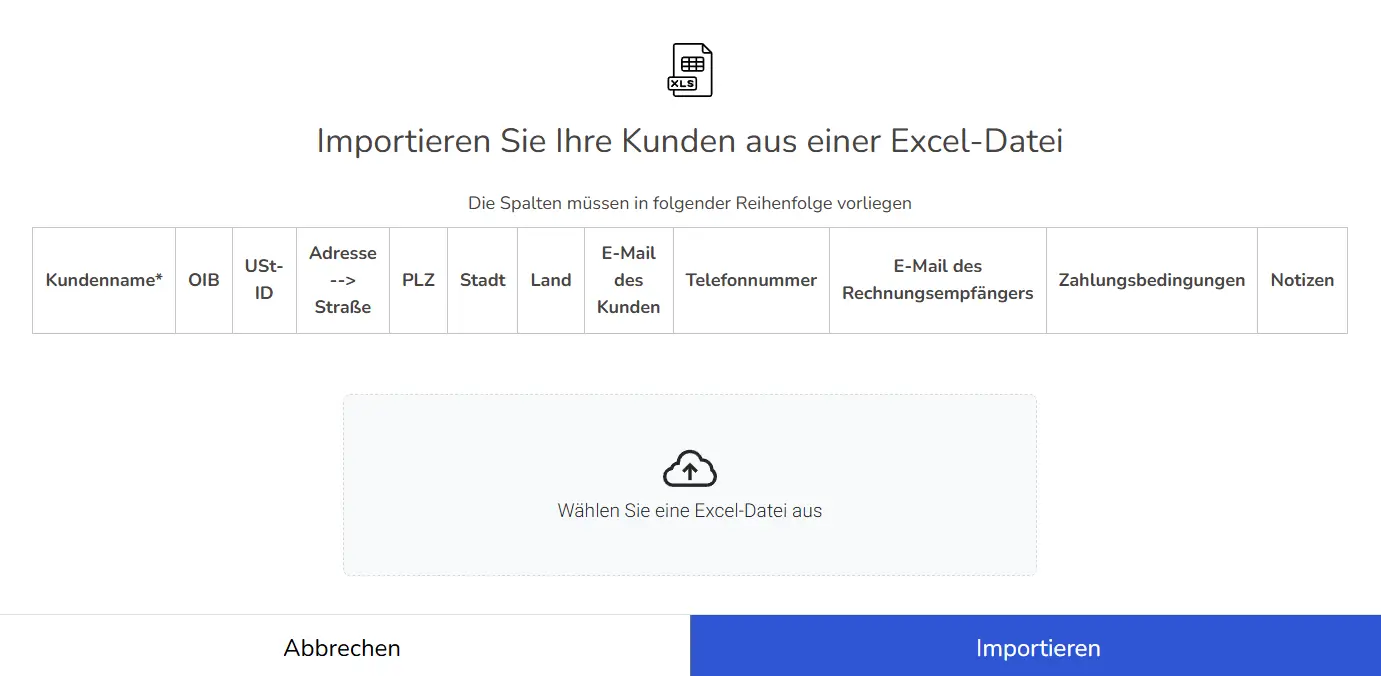Screen dimensions: 1381x676
Task: Click the Kundenname* column header
Action: tap(104, 280)
